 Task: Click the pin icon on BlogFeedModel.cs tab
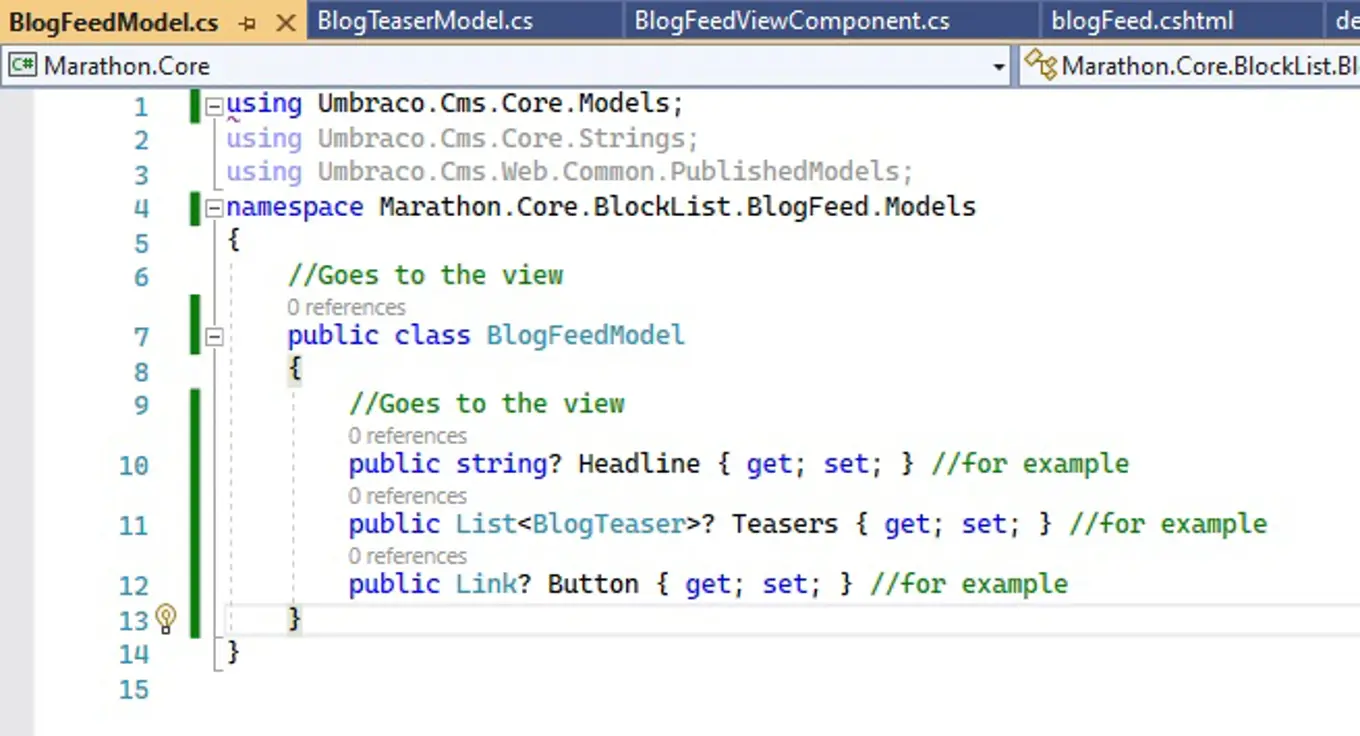[x=248, y=22]
